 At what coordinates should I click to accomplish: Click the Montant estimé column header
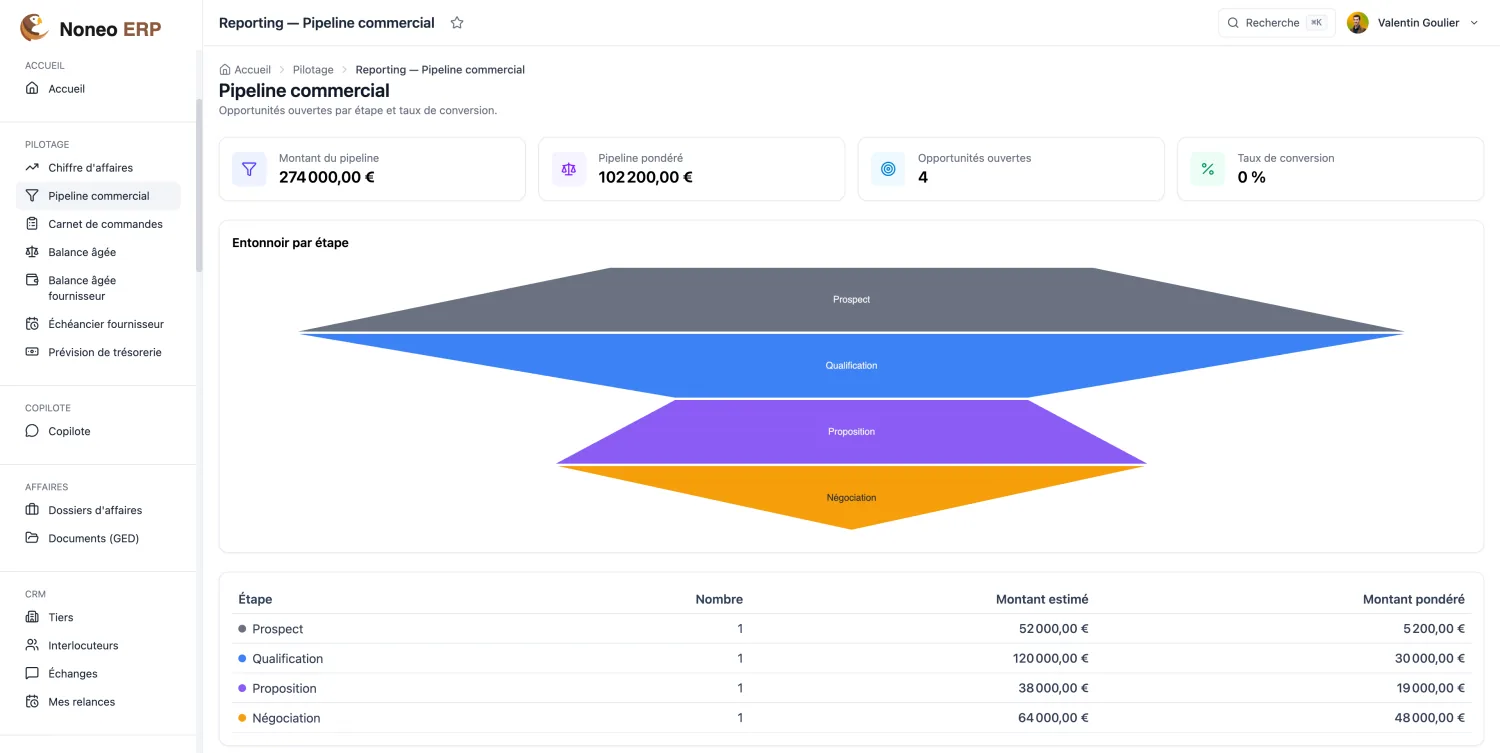[1042, 599]
